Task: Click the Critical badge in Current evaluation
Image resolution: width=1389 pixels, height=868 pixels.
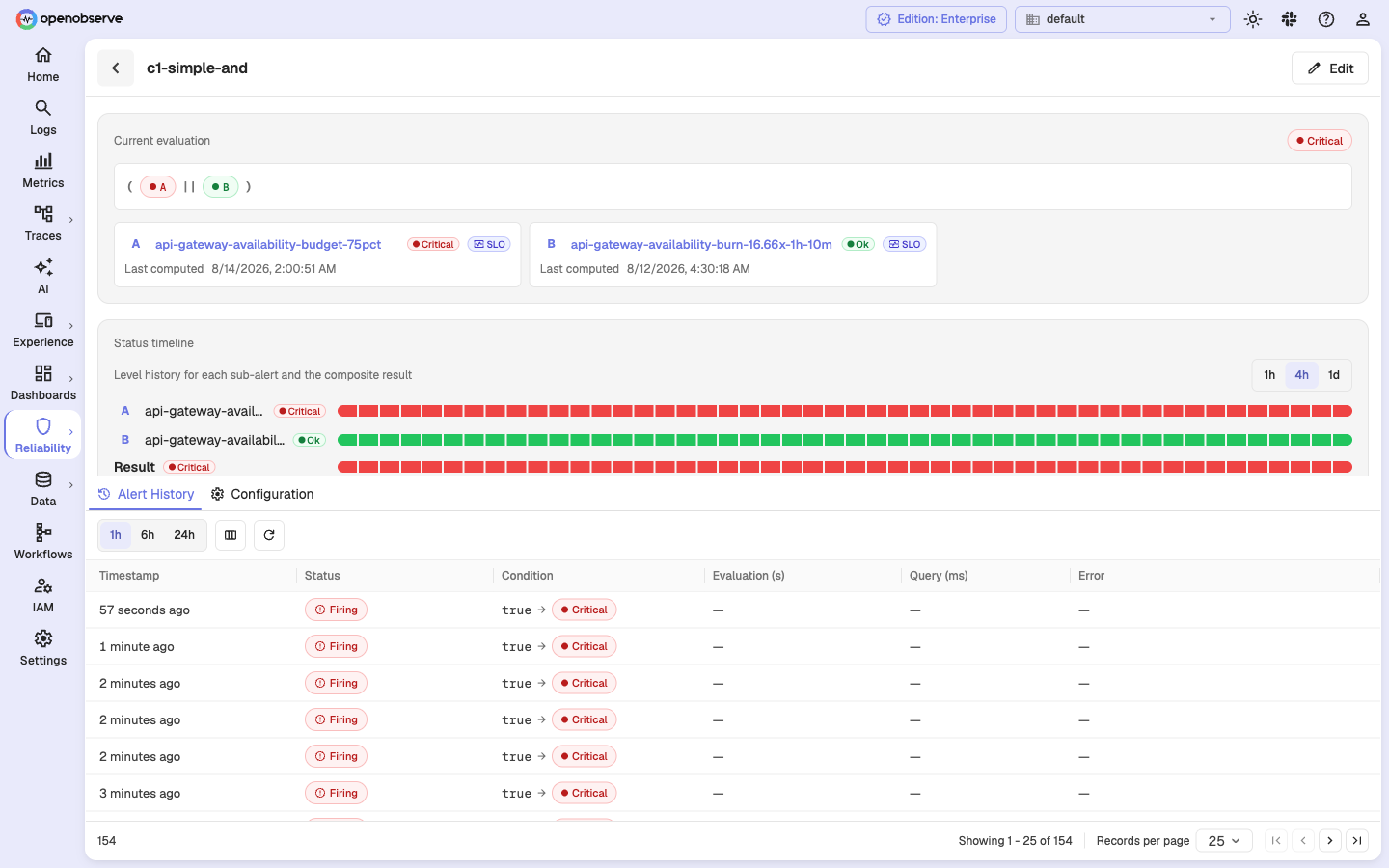Action: (1320, 141)
